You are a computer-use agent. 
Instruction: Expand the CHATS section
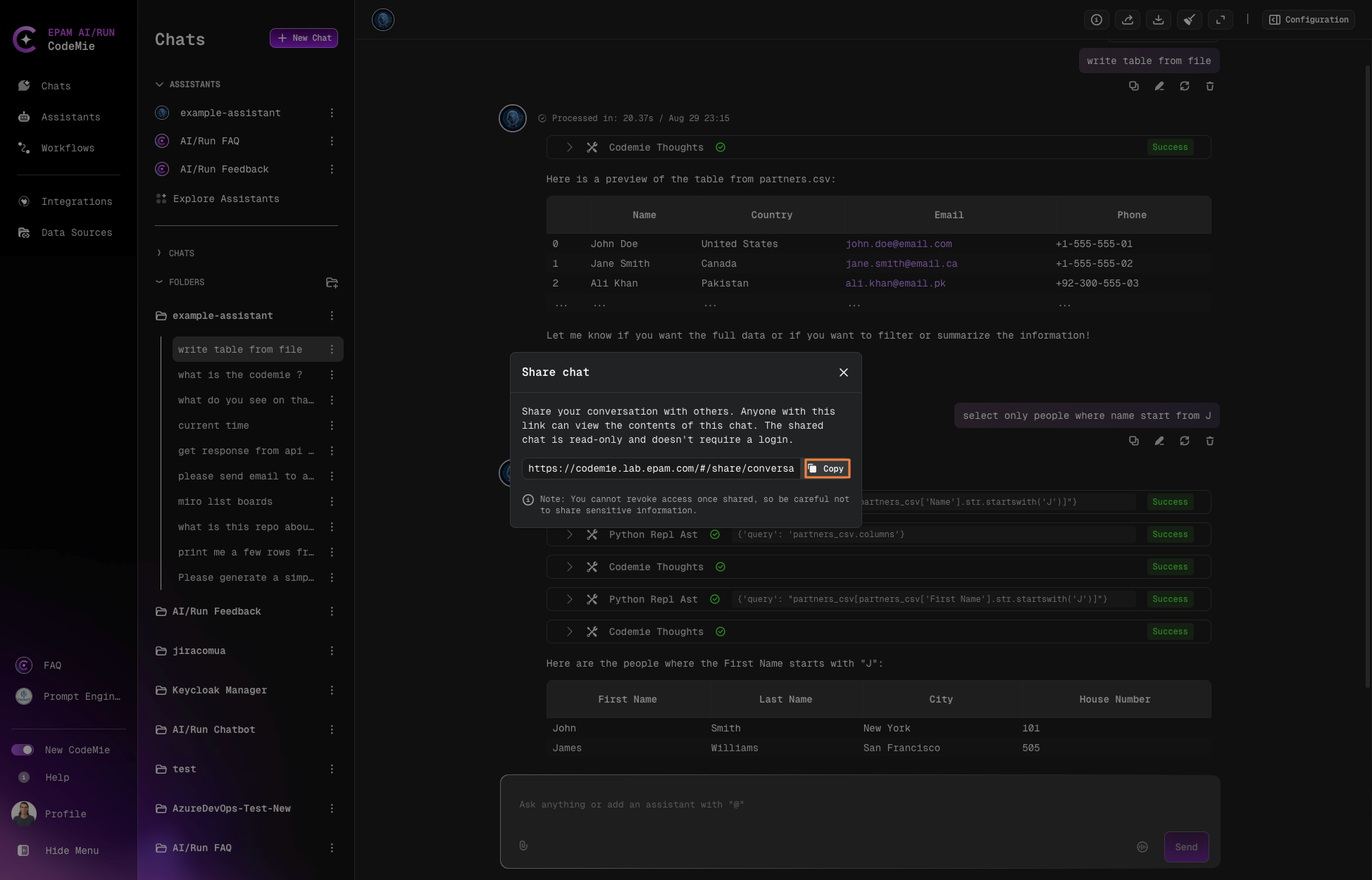[159, 253]
